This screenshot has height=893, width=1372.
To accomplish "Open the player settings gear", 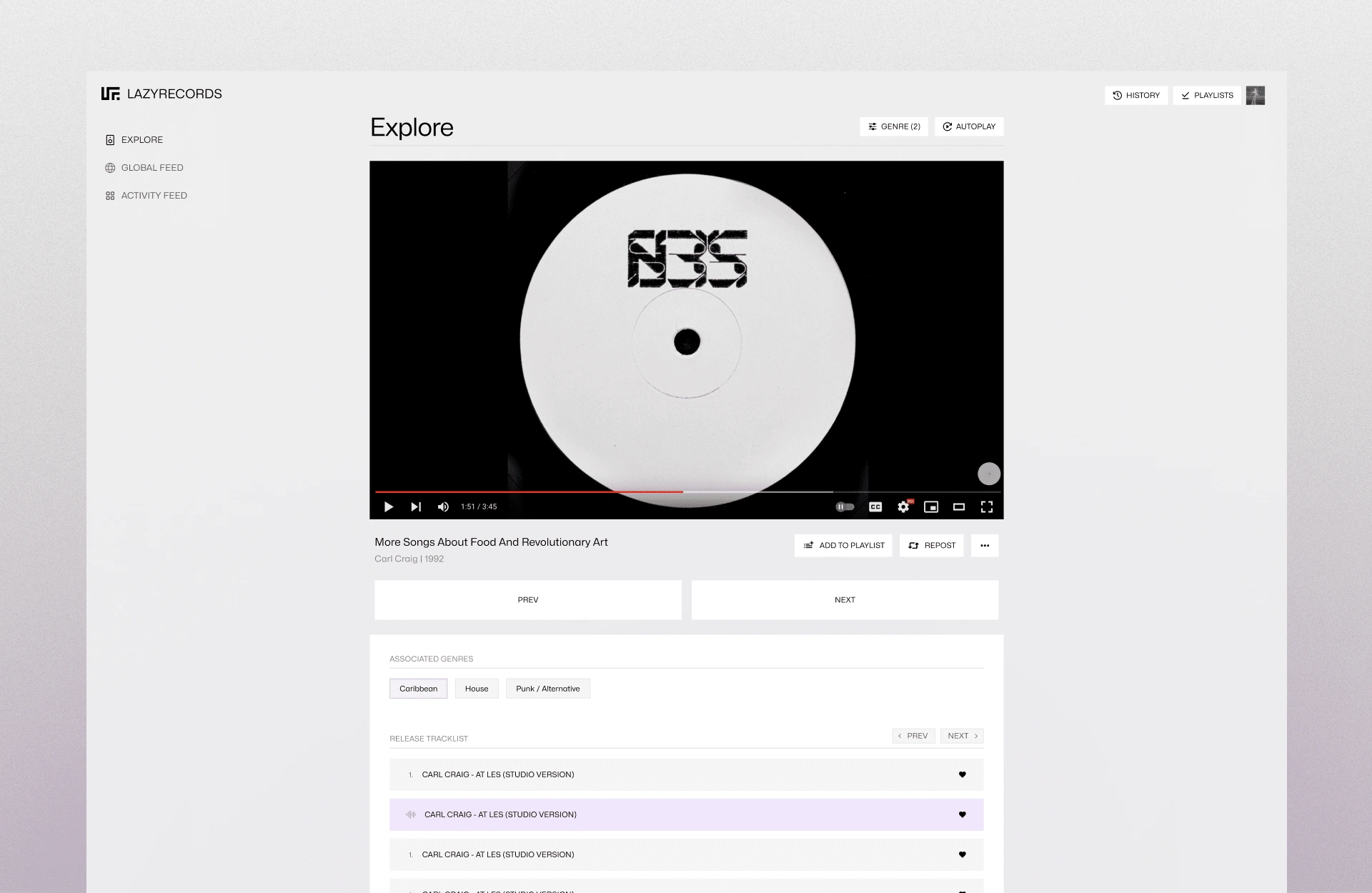I will tap(904, 507).
